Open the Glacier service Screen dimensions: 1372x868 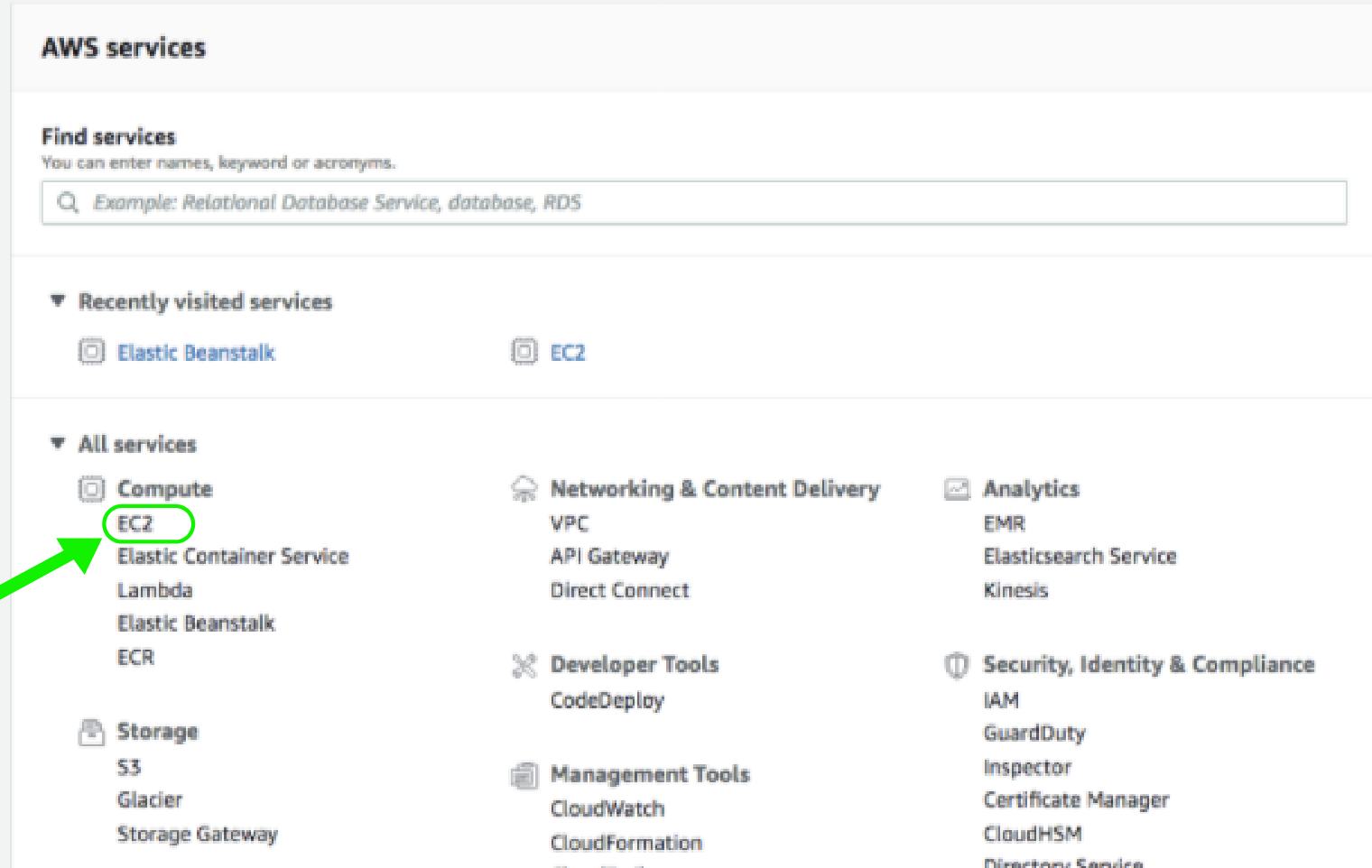tap(150, 799)
